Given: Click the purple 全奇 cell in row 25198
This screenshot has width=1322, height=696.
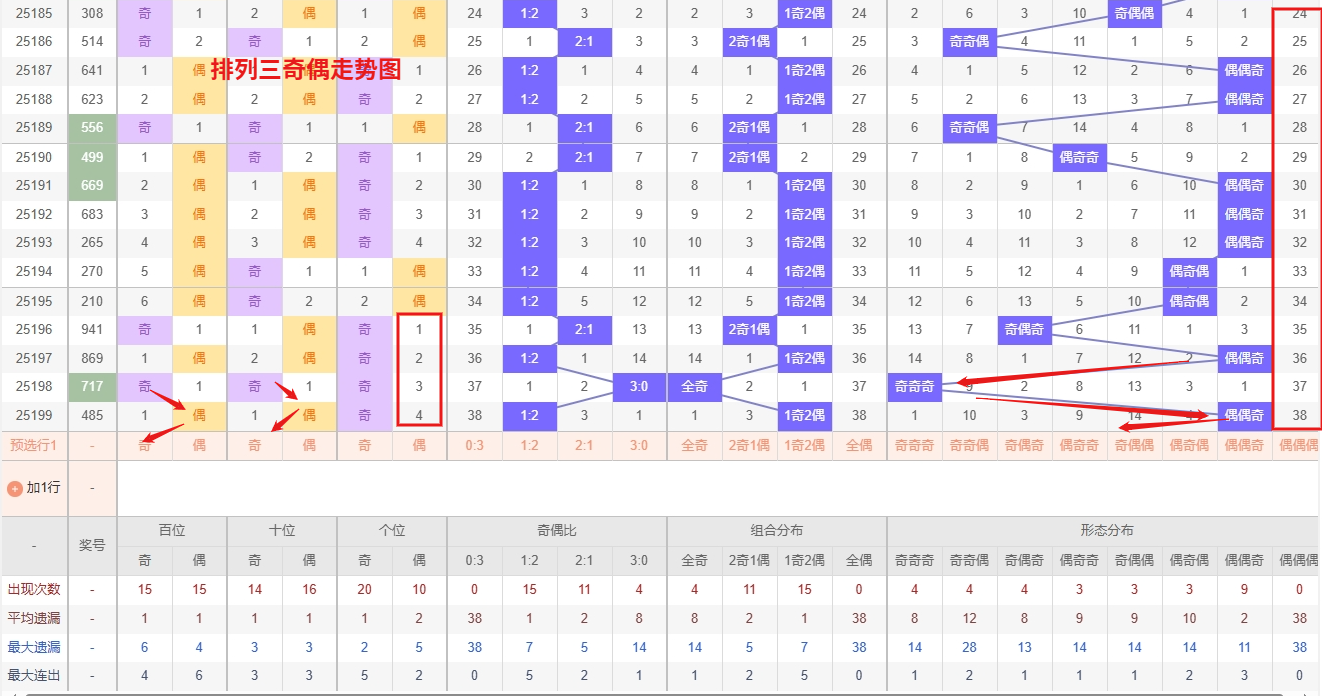Looking at the screenshot, I should point(694,386).
